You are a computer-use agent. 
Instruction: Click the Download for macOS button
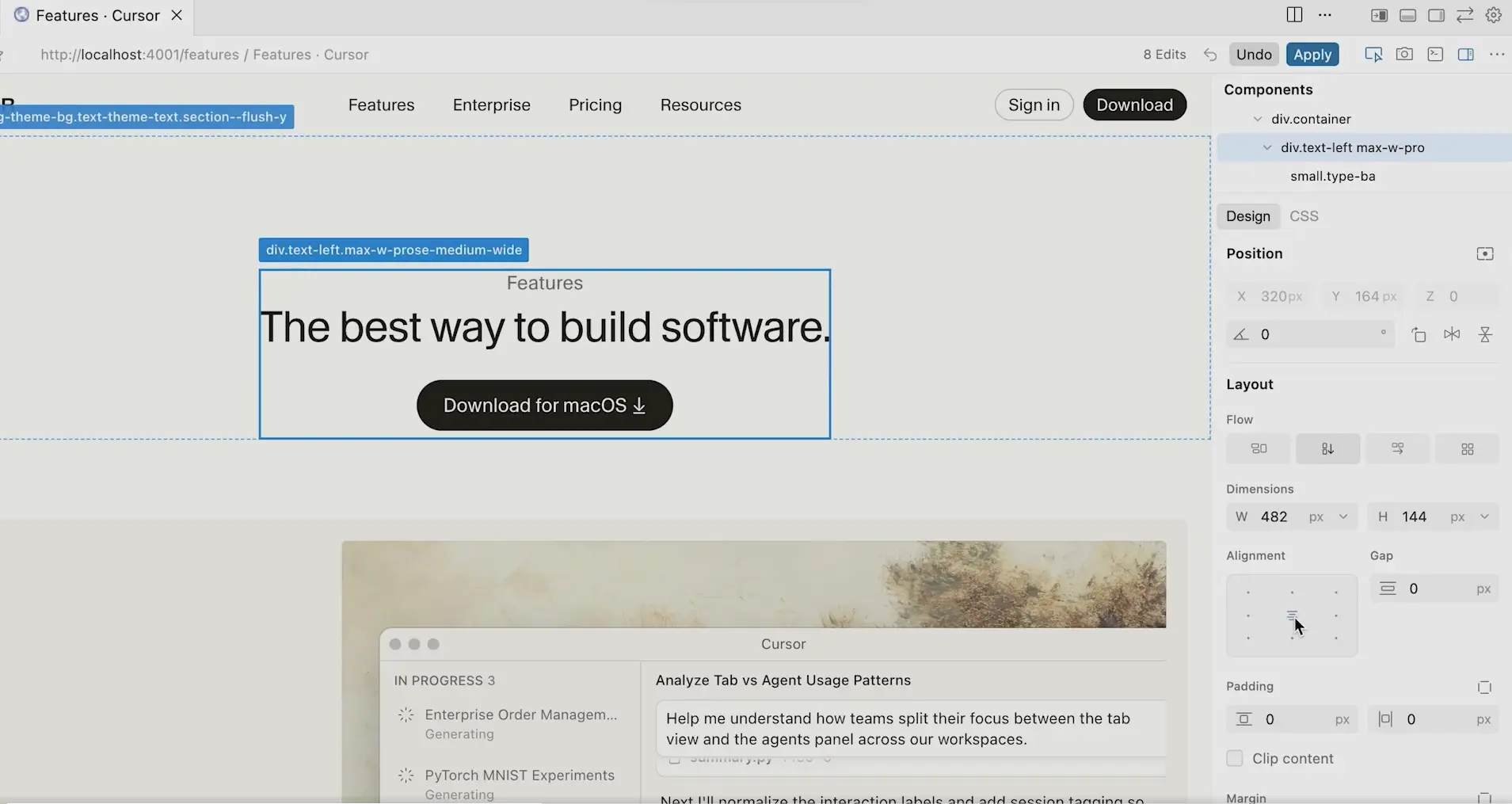coord(544,406)
